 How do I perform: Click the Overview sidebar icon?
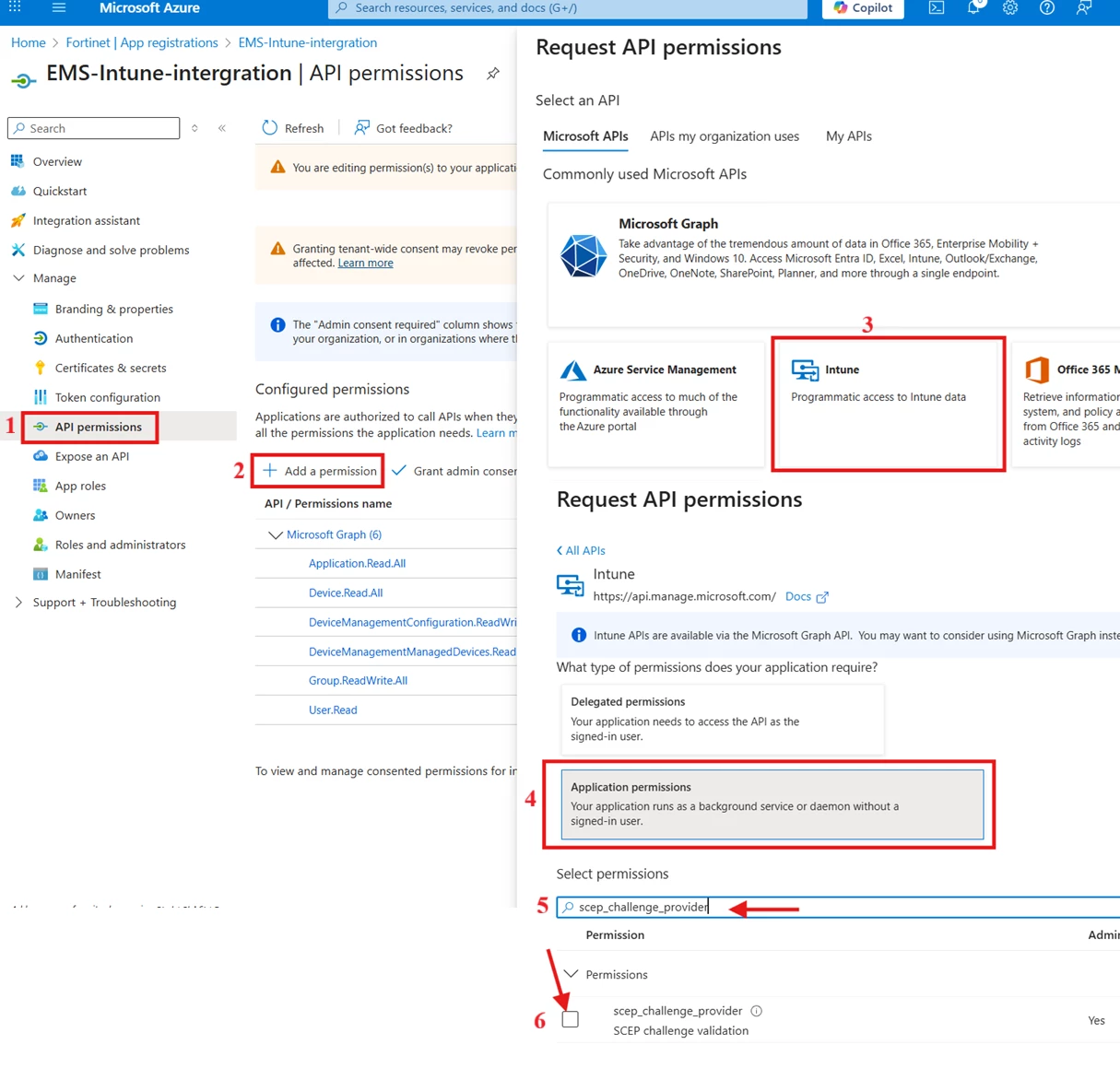18,161
